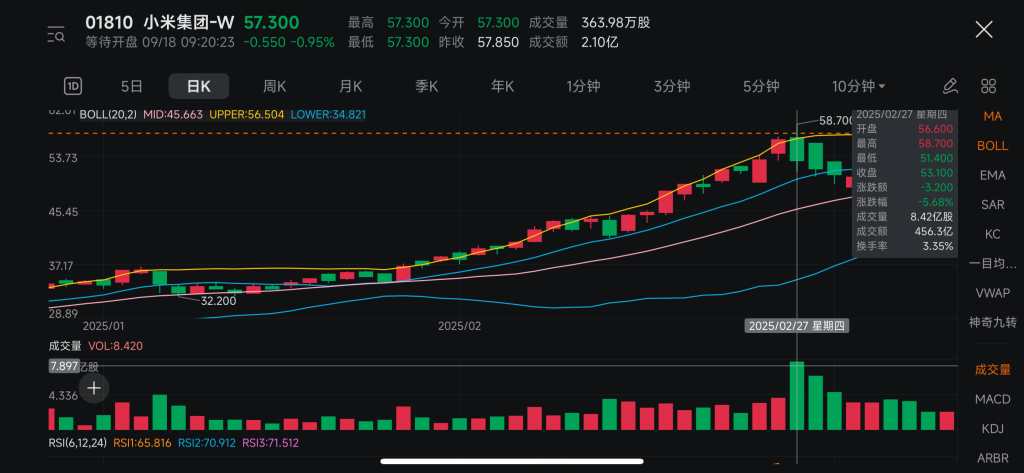Close the landscape chart view
Screen dimensions: 1024x473
click(x=984, y=29)
